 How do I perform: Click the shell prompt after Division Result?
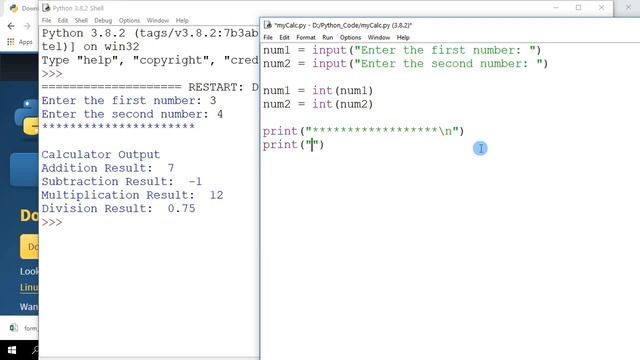coord(52,222)
